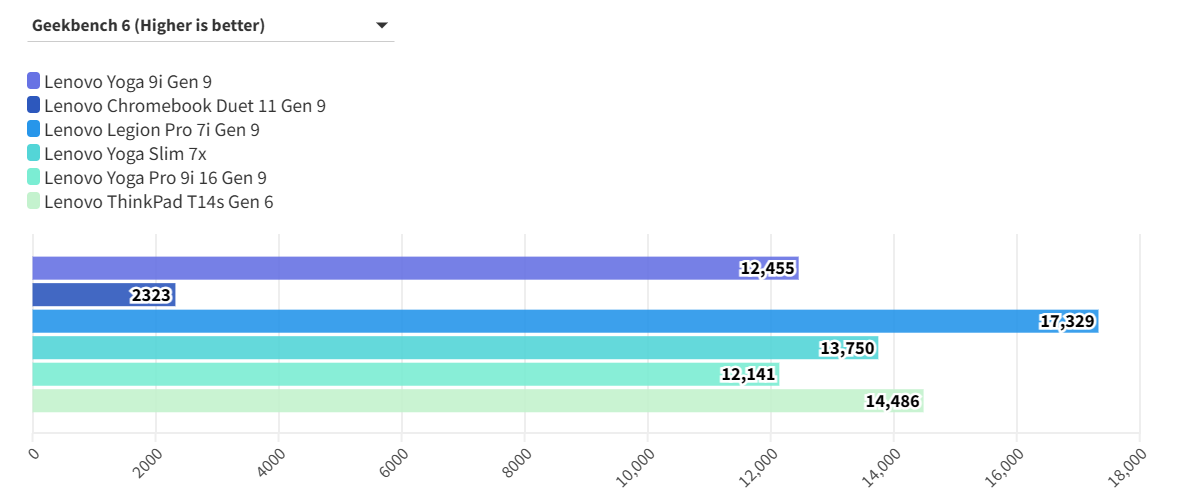
Task: Click the Lenovo Chromebook Duet 11 legend swatch
Action: (34, 106)
